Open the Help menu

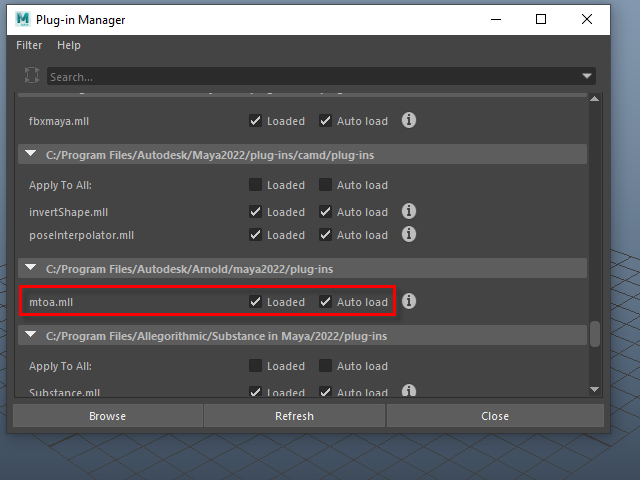(x=69, y=45)
